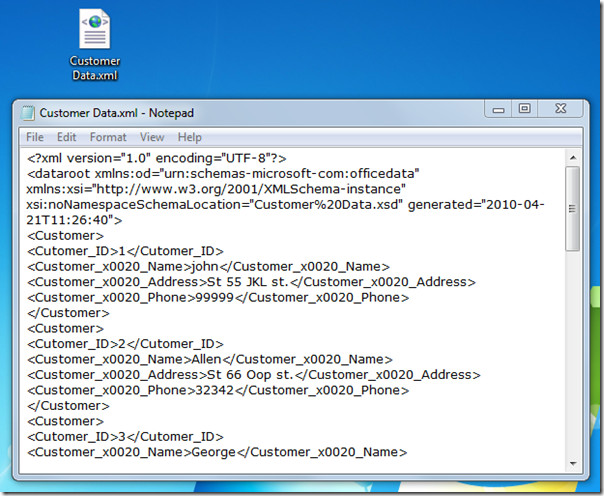Click the scrollbar up arrow
604x496 pixels.
coord(573,158)
